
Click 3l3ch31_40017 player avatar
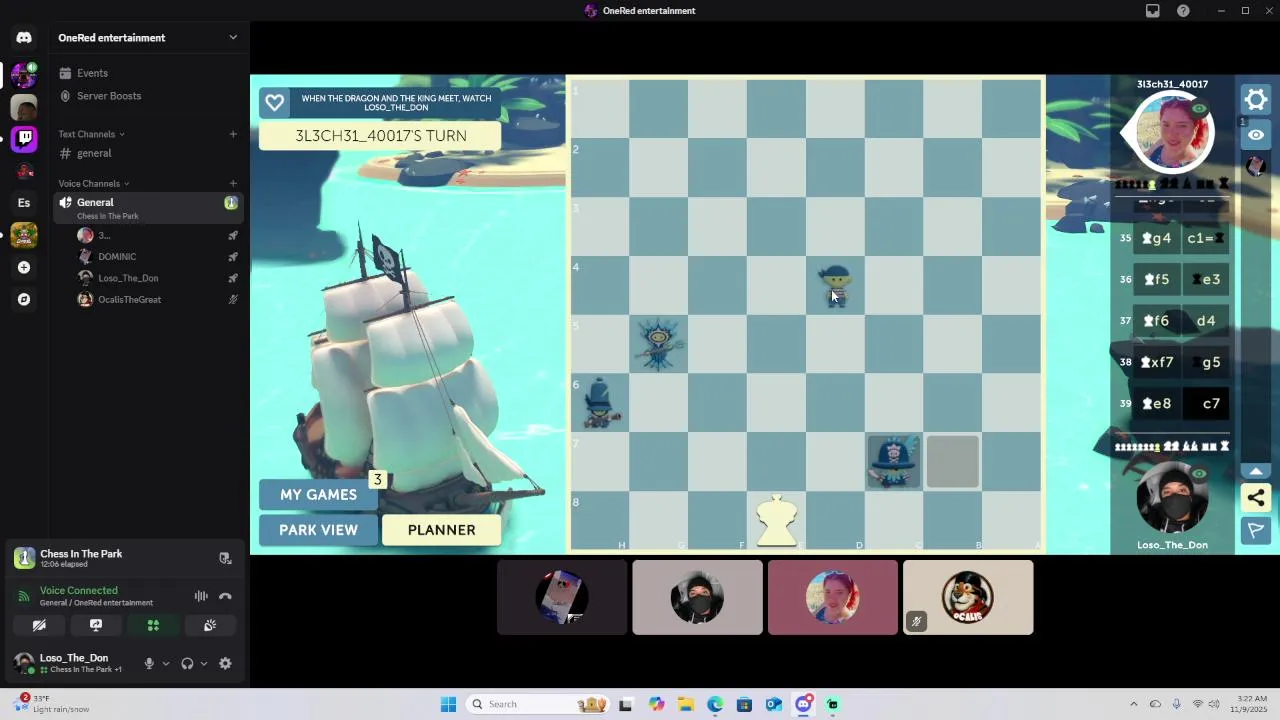(x=1172, y=131)
